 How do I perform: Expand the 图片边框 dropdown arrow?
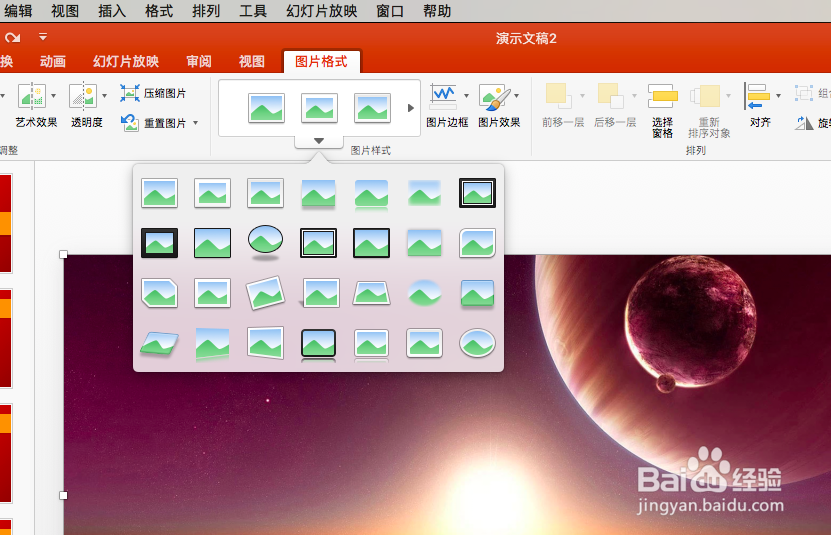[466, 96]
